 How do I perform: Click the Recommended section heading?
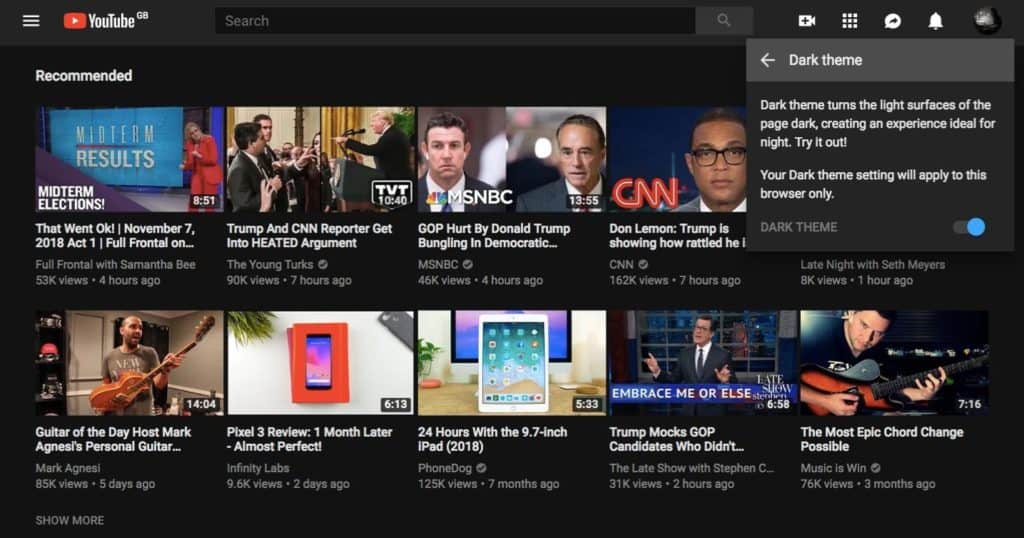click(x=84, y=76)
